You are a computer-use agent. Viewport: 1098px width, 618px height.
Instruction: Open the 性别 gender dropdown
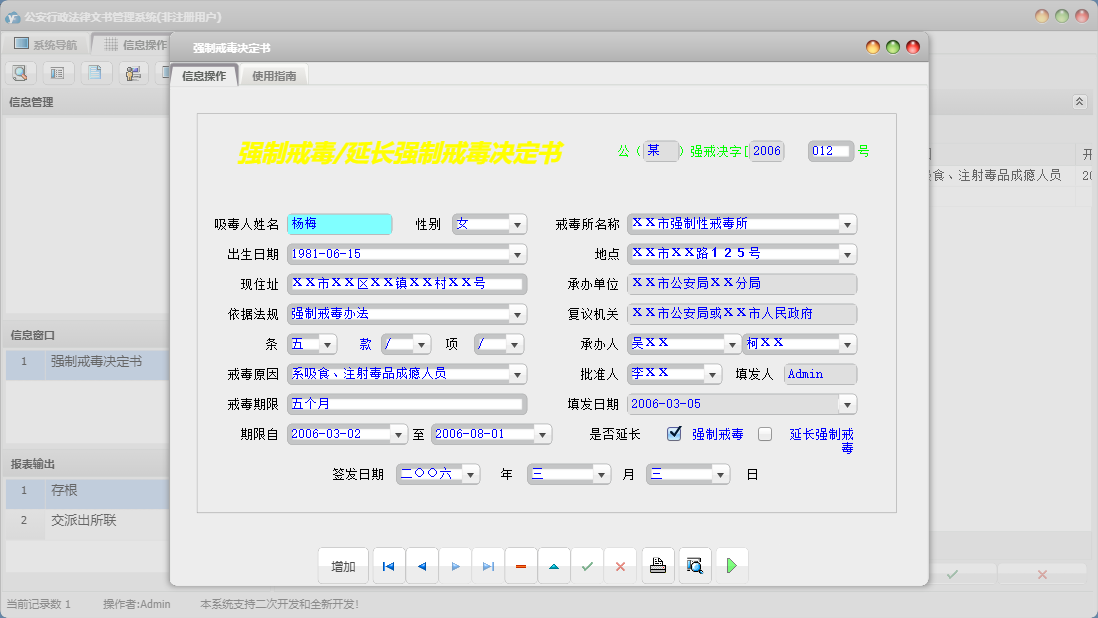pyautogui.click(x=517, y=223)
